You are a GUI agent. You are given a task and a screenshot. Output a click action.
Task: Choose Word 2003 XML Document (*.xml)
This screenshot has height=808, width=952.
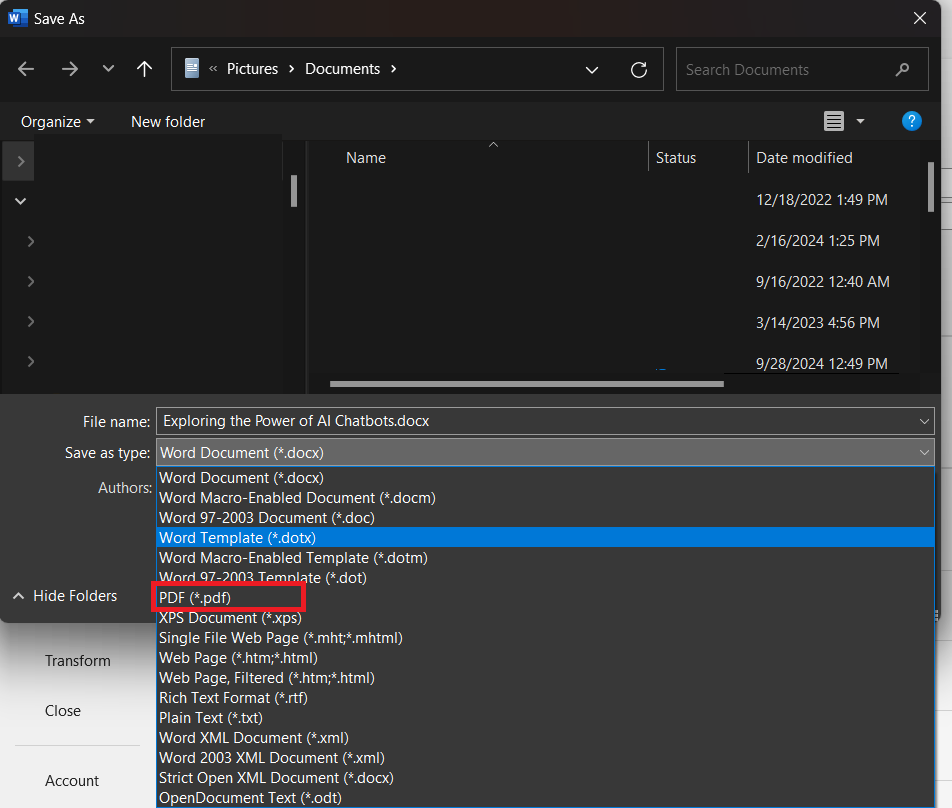pos(545,758)
